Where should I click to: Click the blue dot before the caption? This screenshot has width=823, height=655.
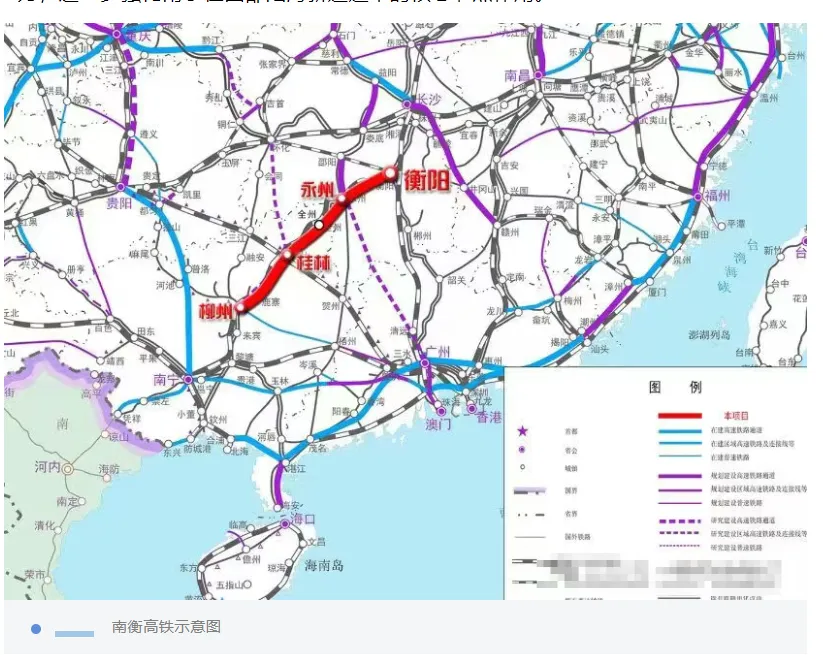pos(36,629)
